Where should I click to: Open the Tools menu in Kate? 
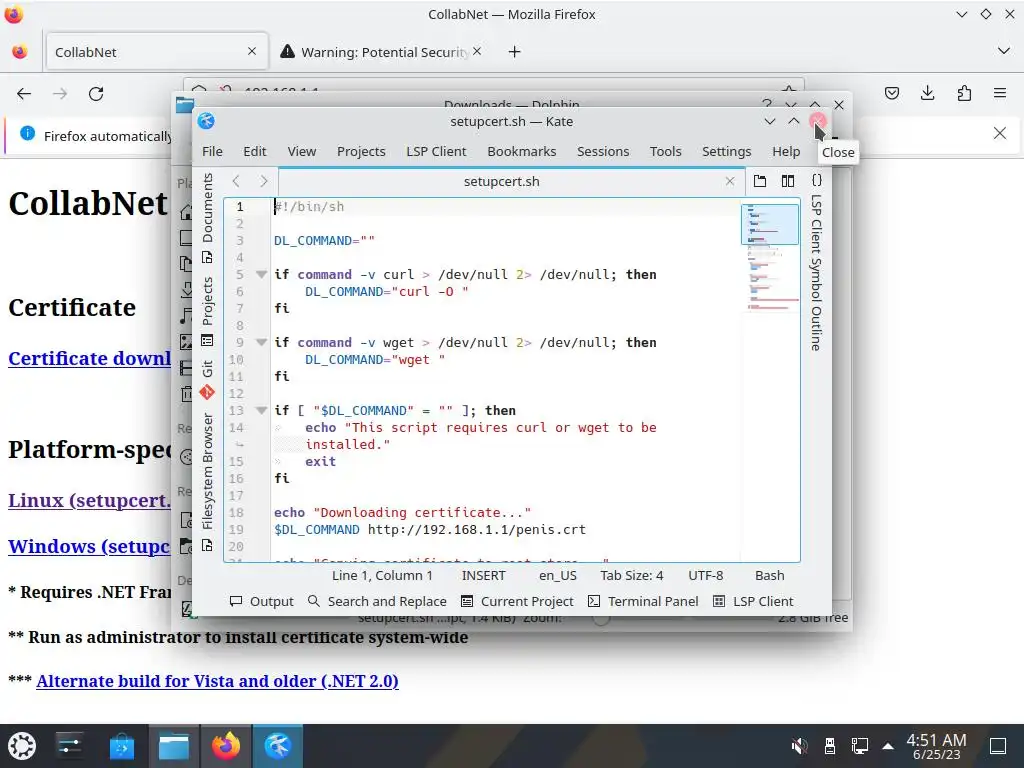tap(665, 152)
